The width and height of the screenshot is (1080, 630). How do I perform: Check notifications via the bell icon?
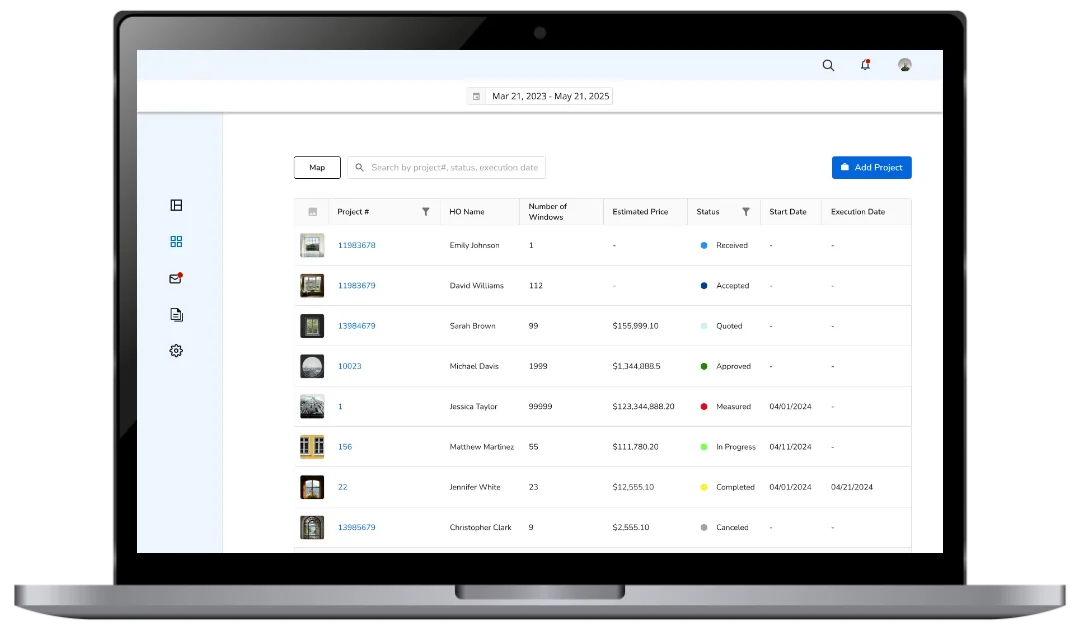tap(865, 65)
